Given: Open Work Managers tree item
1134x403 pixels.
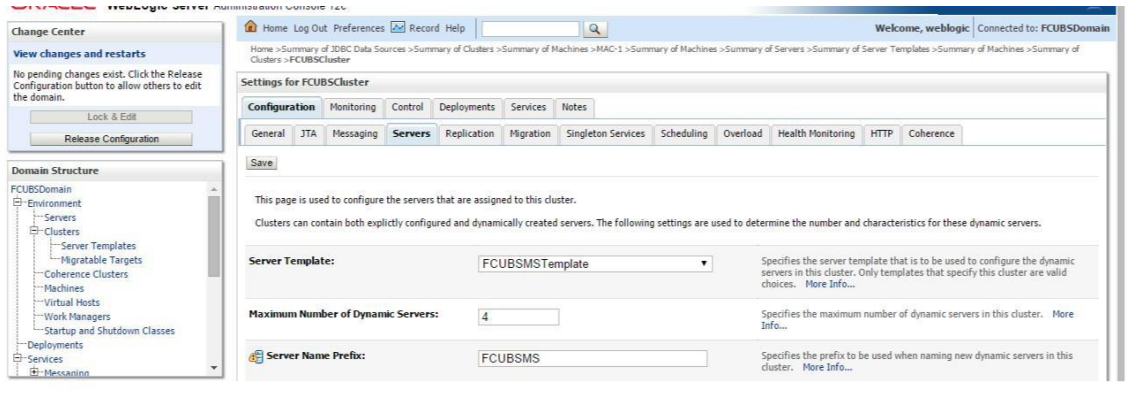Looking at the screenshot, I should click(77, 317).
